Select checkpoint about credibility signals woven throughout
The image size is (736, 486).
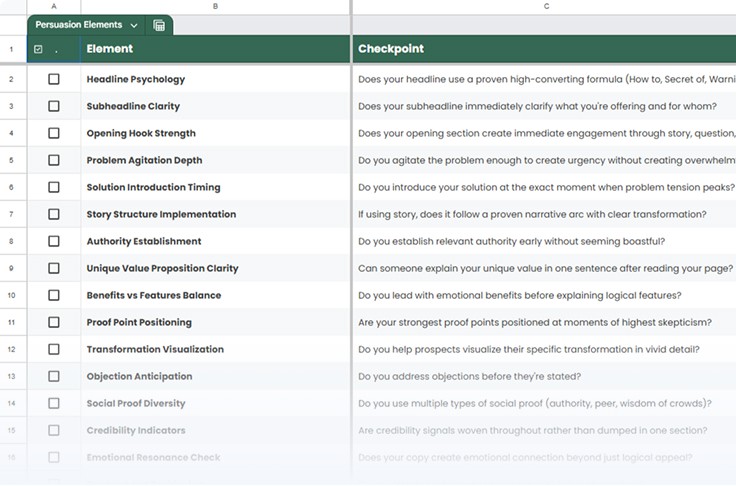click(544, 430)
